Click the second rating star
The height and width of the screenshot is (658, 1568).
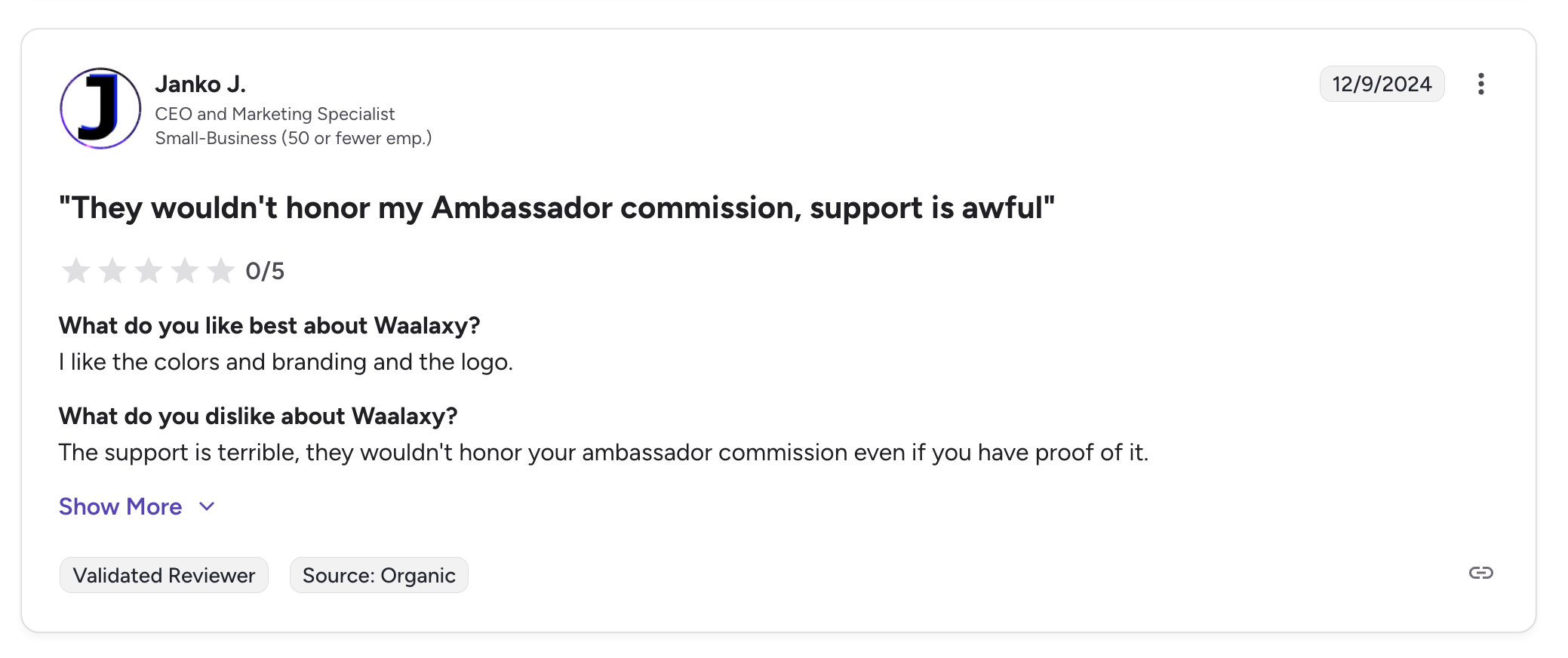click(x=112, y=271)
